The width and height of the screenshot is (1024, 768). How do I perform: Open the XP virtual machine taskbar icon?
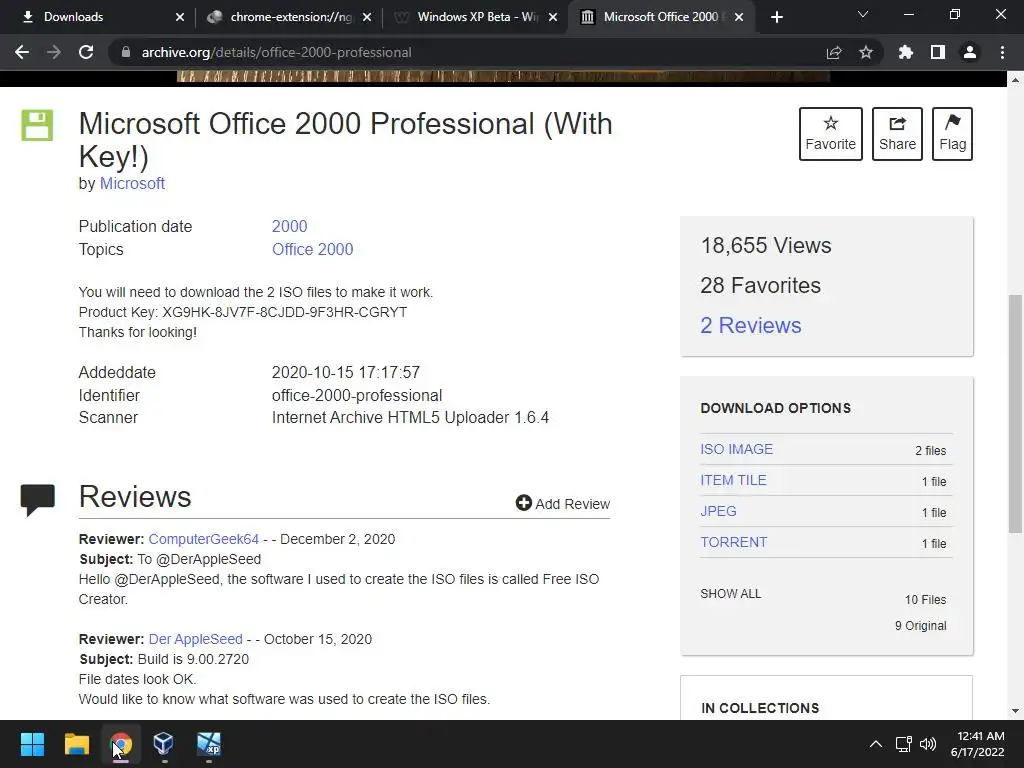point(209,744)
